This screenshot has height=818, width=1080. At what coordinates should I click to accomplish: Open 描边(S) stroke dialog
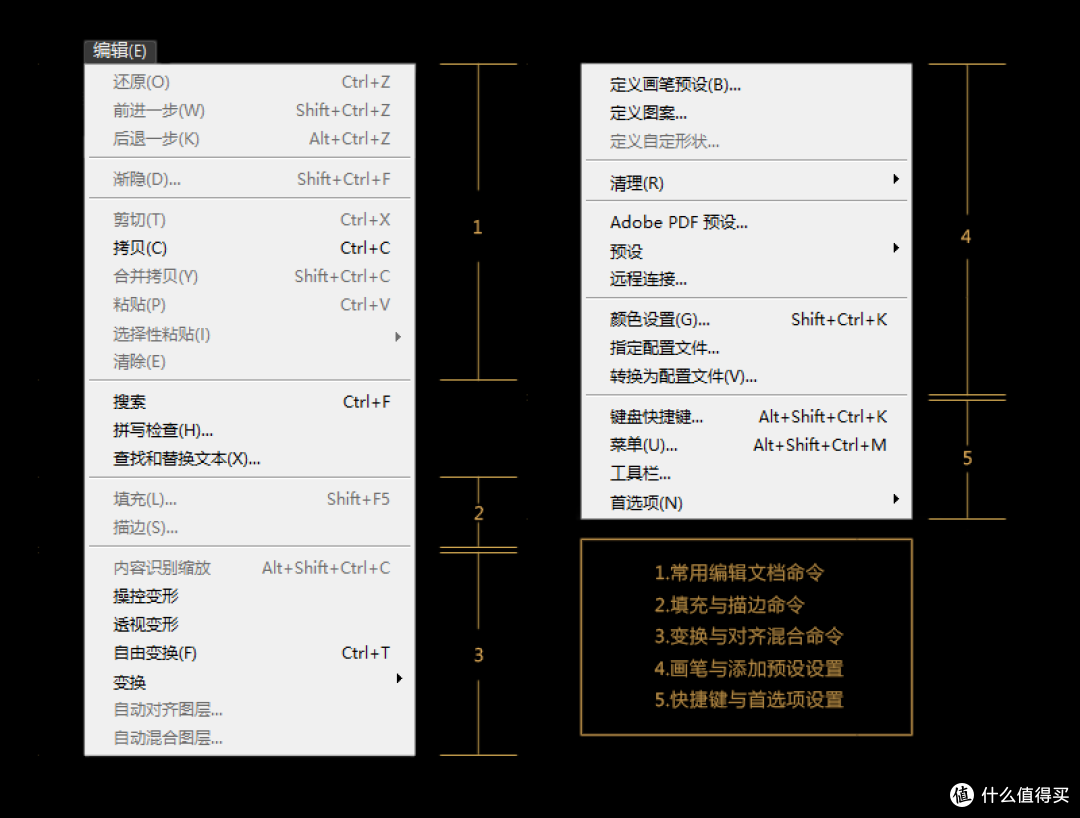coord(140,527)
